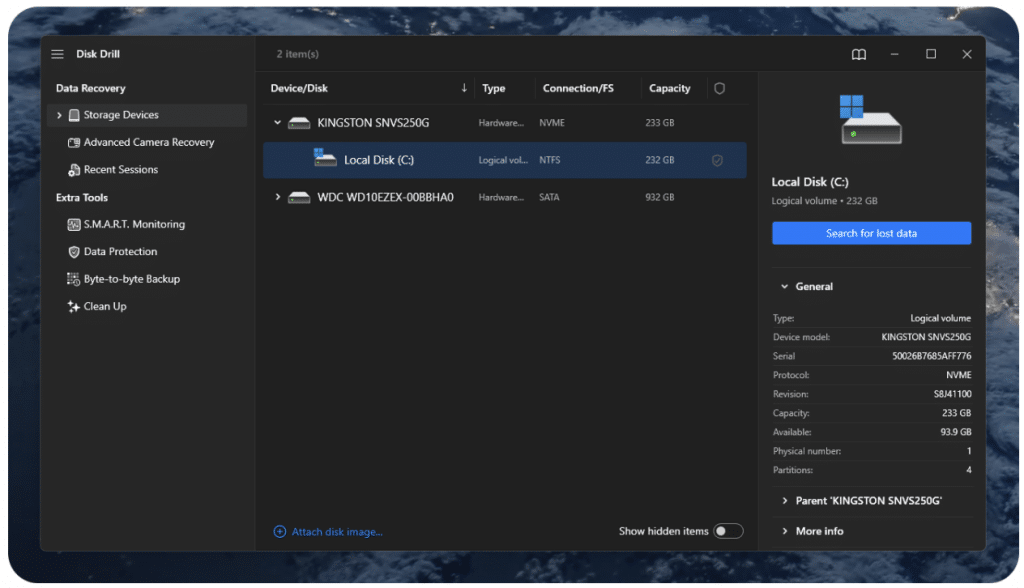Click Search for lost data button
The width and height of the screenshot is (1024, 588).
point(871,233)
